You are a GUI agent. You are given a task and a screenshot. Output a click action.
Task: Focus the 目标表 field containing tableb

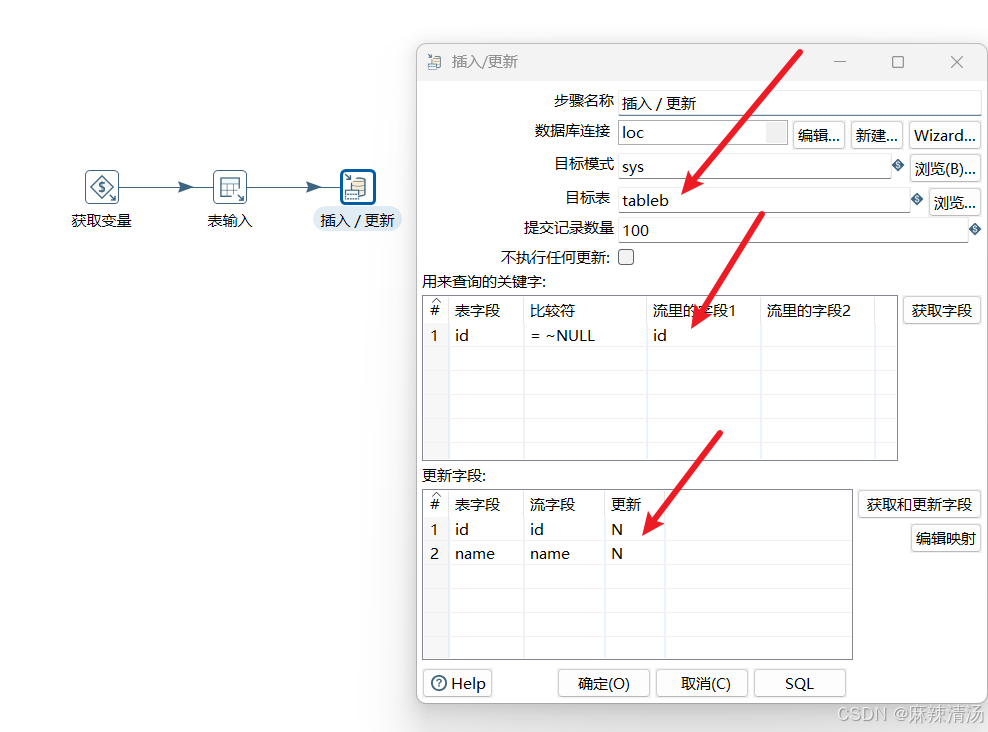coord(764,200)
